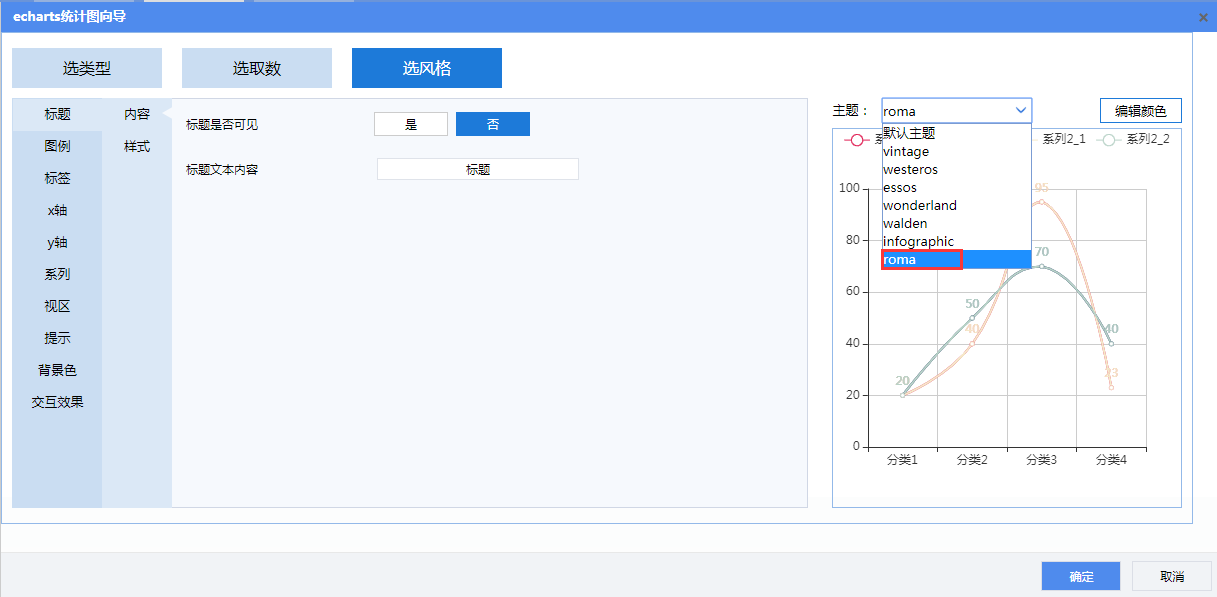
Task: Toggle the 系列2_1 legend entry
Action: (x=1063, y=140)
